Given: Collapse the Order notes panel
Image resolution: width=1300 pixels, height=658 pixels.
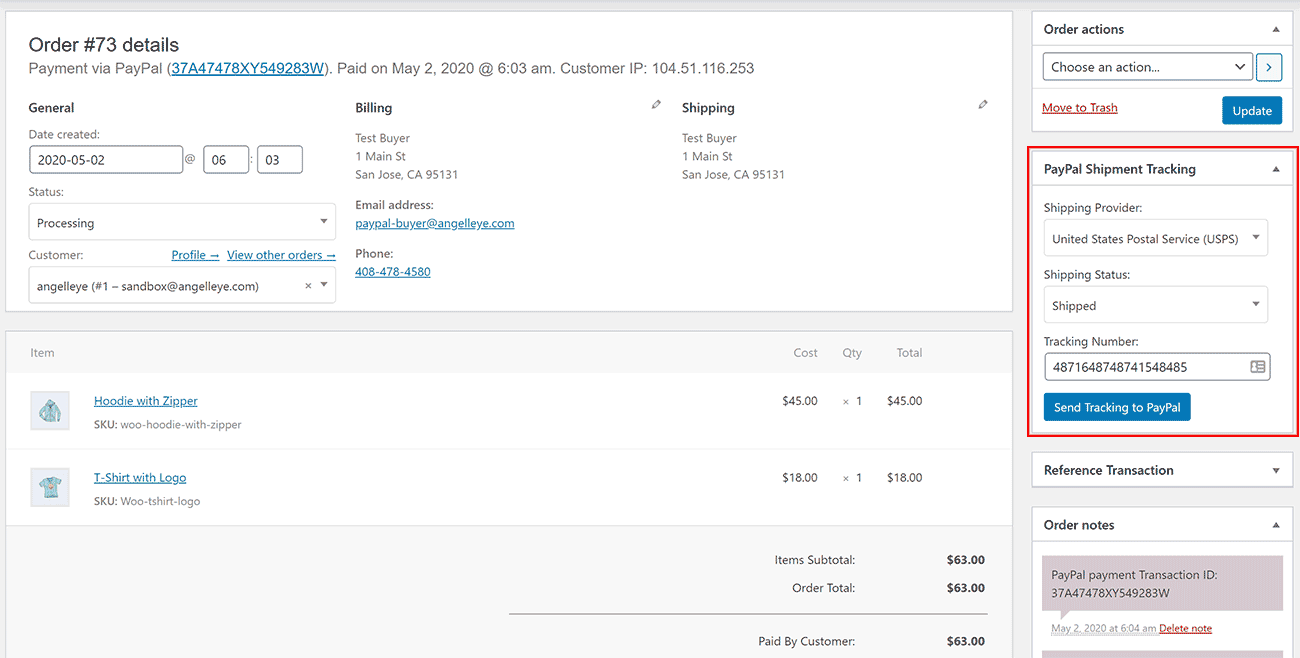Looking at the screenshot, I should pos(1276,526).
